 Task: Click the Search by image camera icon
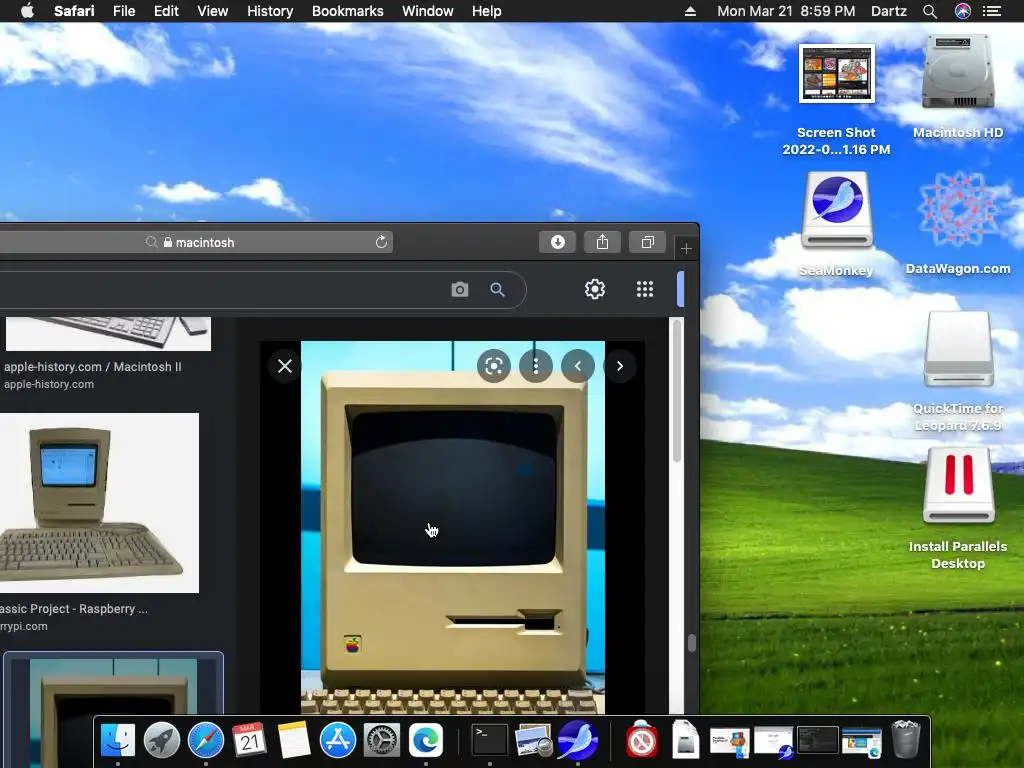point(460,289)
